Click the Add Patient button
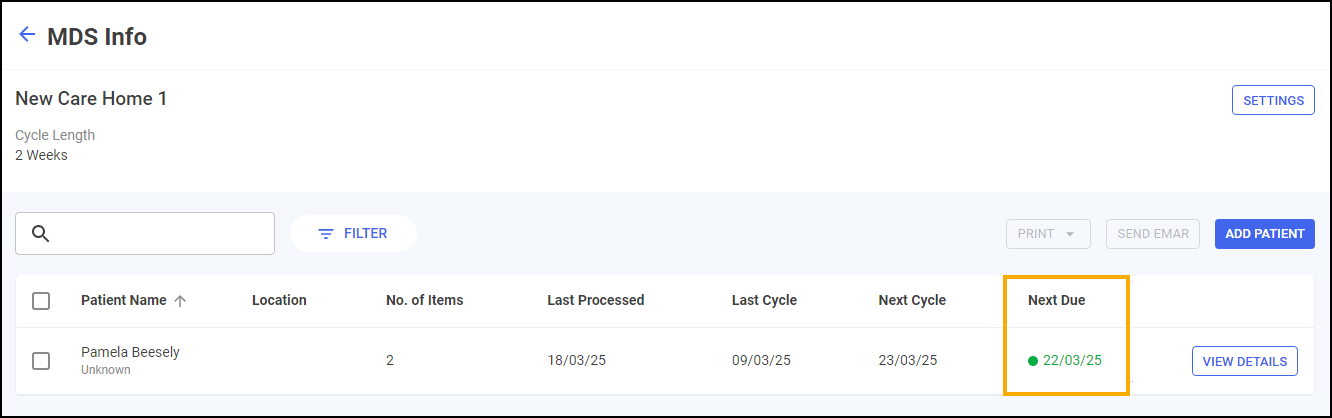The width and height of the screenshot is (1332, 418). [x=1264, y=234]
